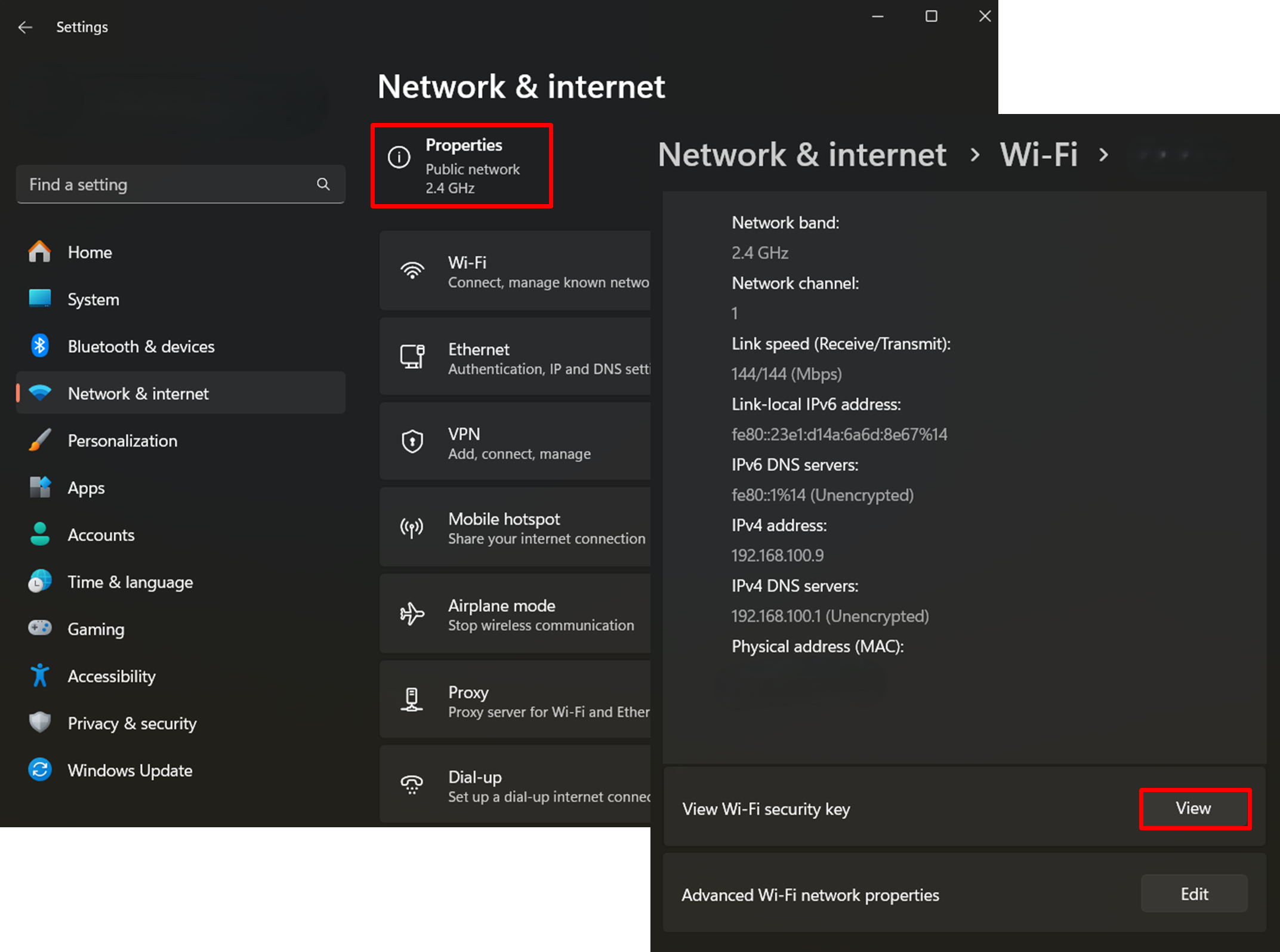Click the Accounts person icon

point(40,535)
